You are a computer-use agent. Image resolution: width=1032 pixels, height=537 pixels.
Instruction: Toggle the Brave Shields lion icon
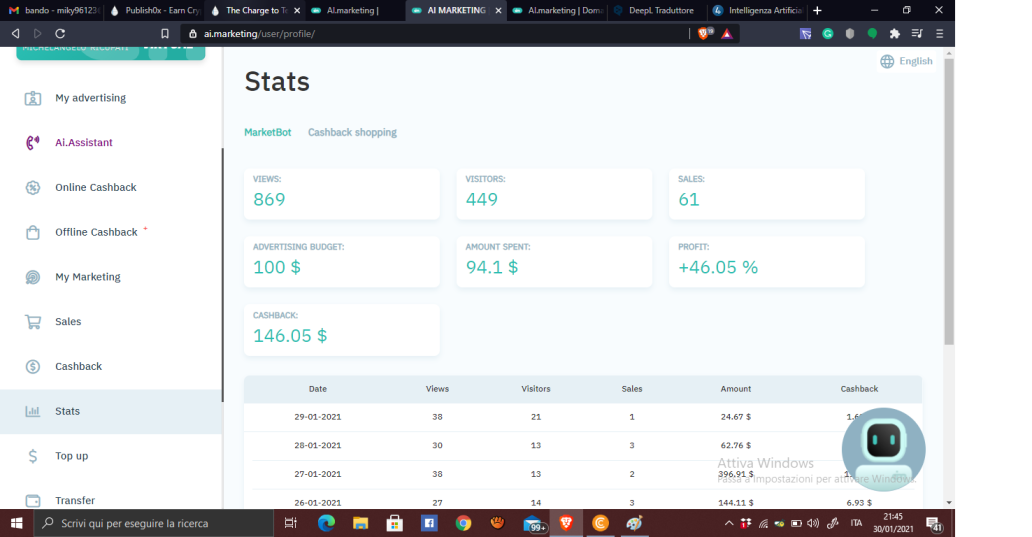pos(704,34)
